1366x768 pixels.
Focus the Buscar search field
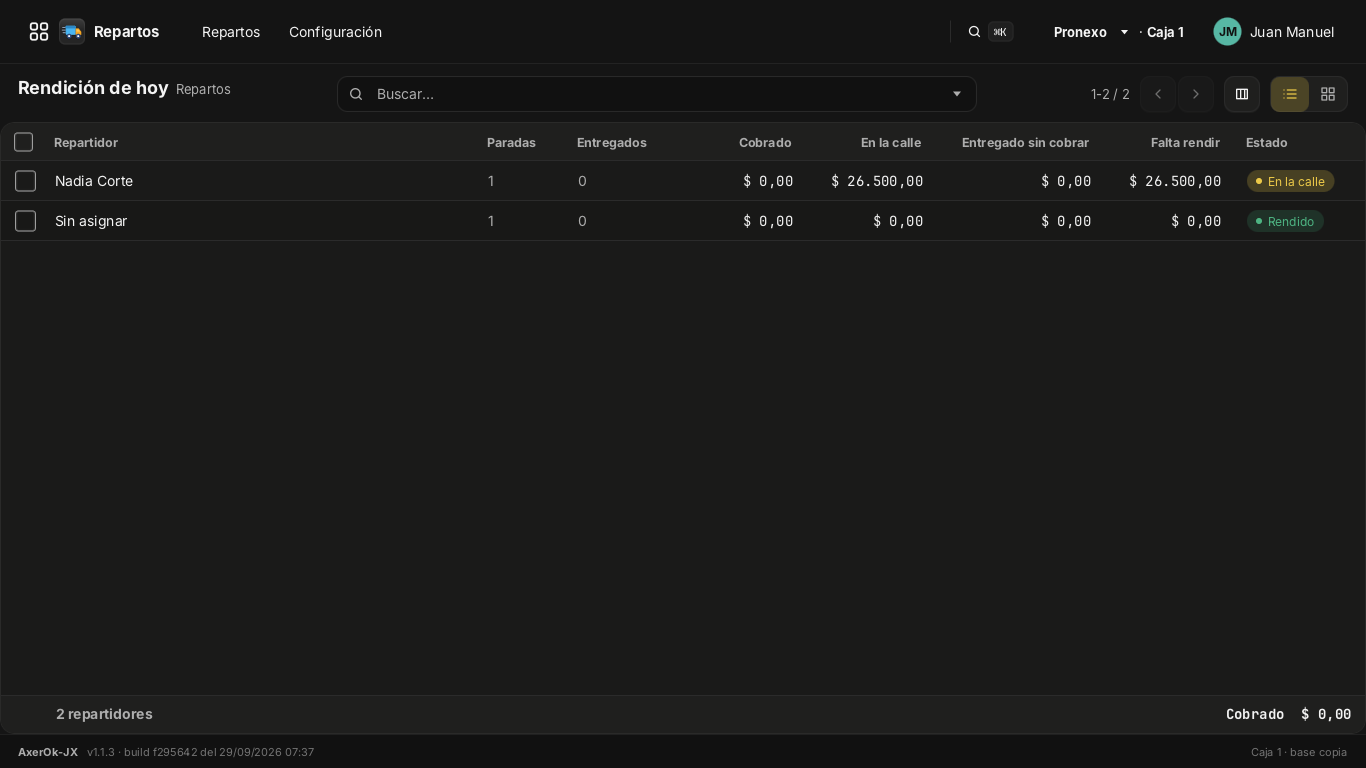656,94
